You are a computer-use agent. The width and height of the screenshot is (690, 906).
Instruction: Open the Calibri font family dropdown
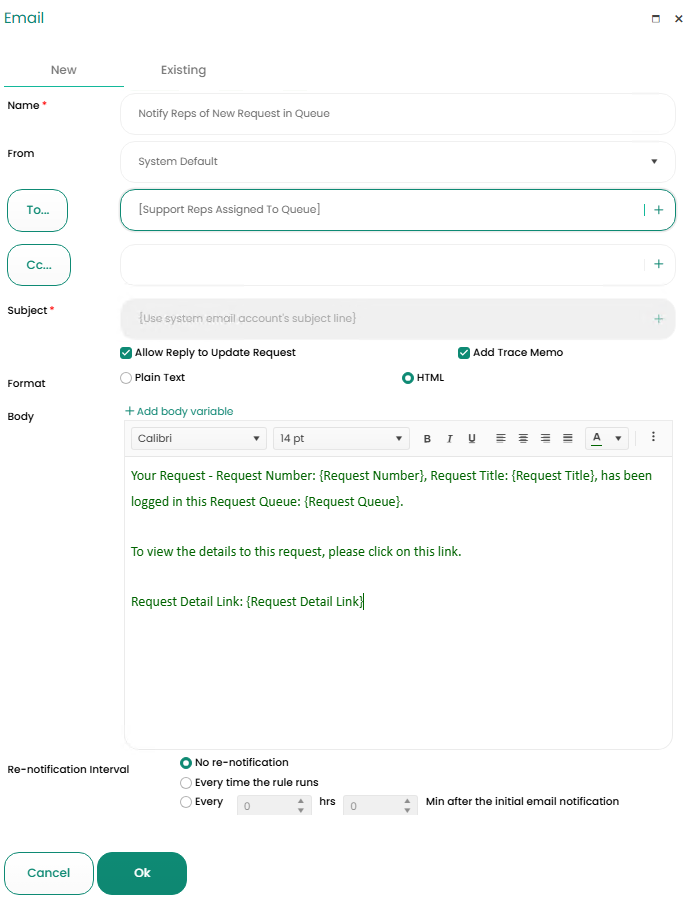point(198,439)
